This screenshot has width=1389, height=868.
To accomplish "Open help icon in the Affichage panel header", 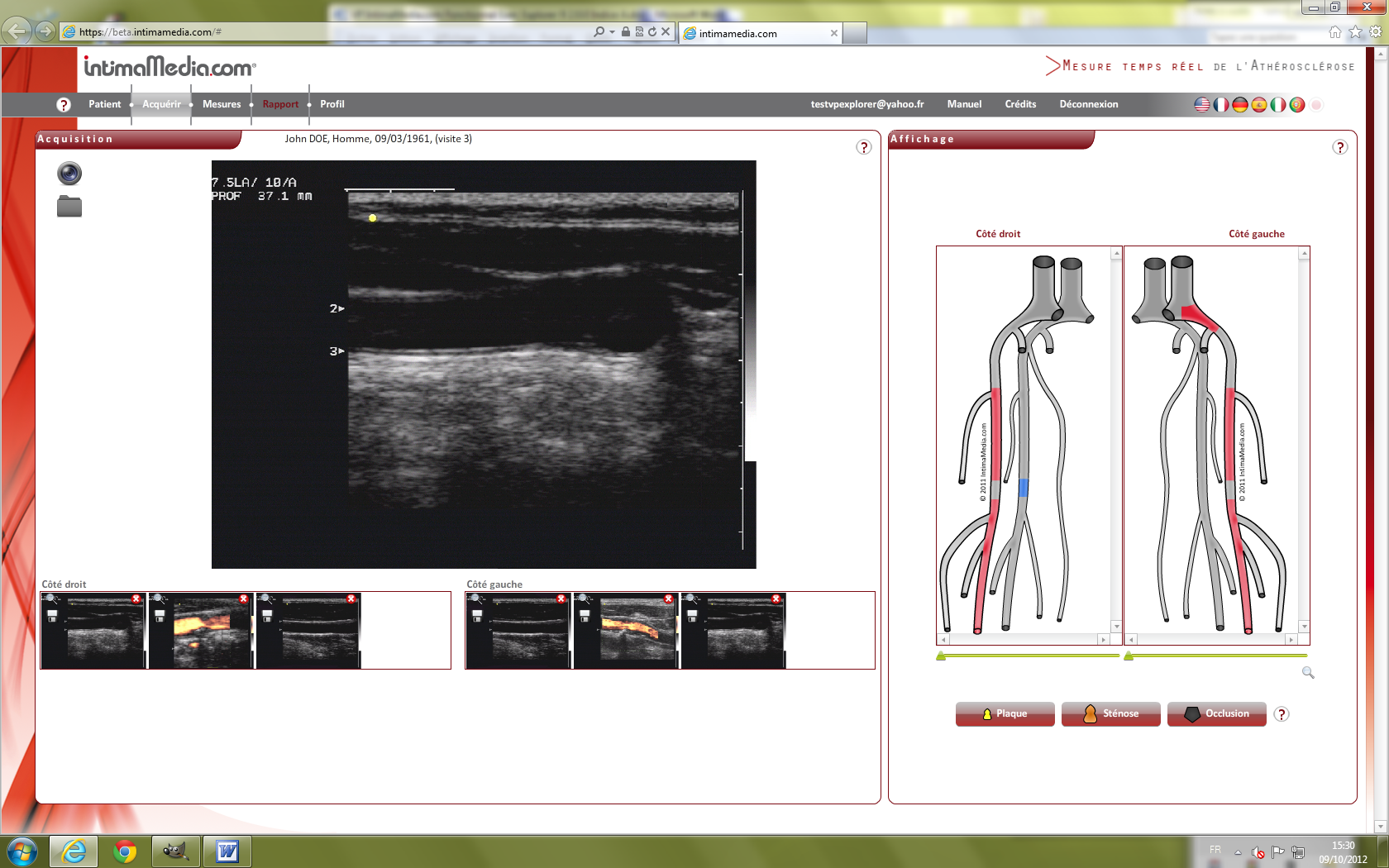I will tap(1340, 147).
